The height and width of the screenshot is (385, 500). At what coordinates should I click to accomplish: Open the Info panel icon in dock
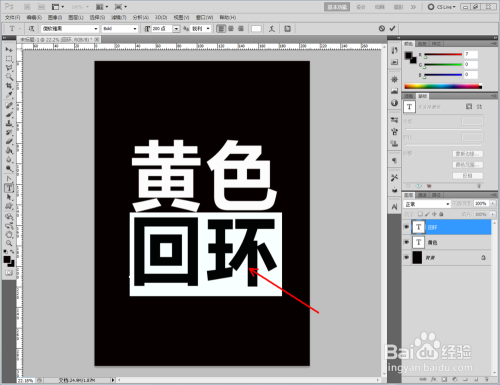(395, 103)
